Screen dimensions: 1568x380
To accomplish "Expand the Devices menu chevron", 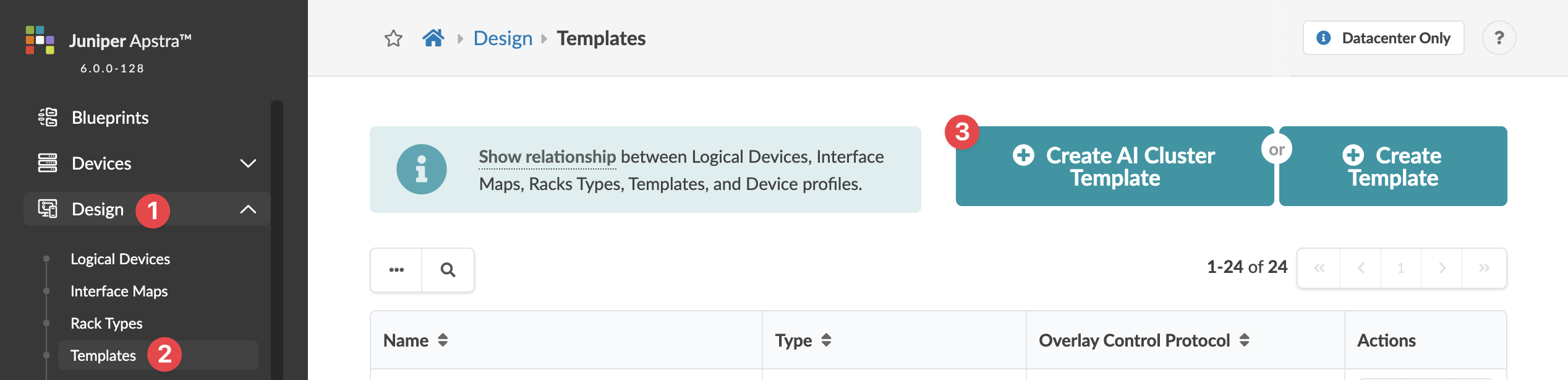I will pos(248,163).
